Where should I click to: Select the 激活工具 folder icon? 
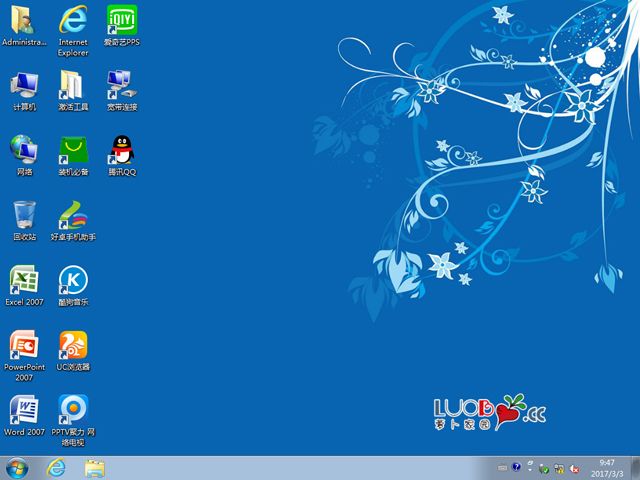(72, 85)
